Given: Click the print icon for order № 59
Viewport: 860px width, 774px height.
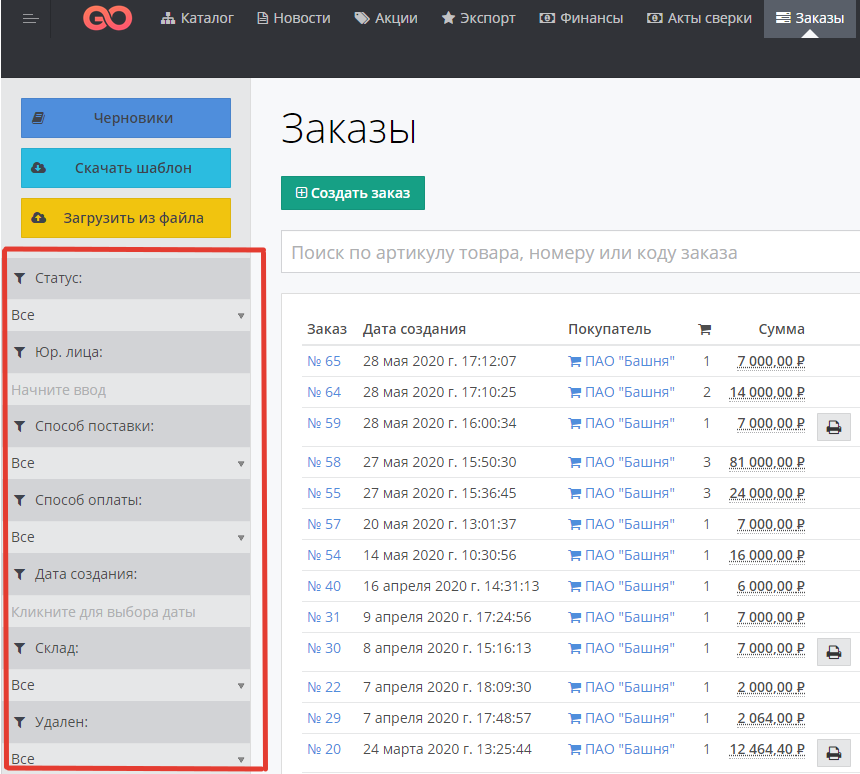Looking at the screenshot, I should point(833,428).
